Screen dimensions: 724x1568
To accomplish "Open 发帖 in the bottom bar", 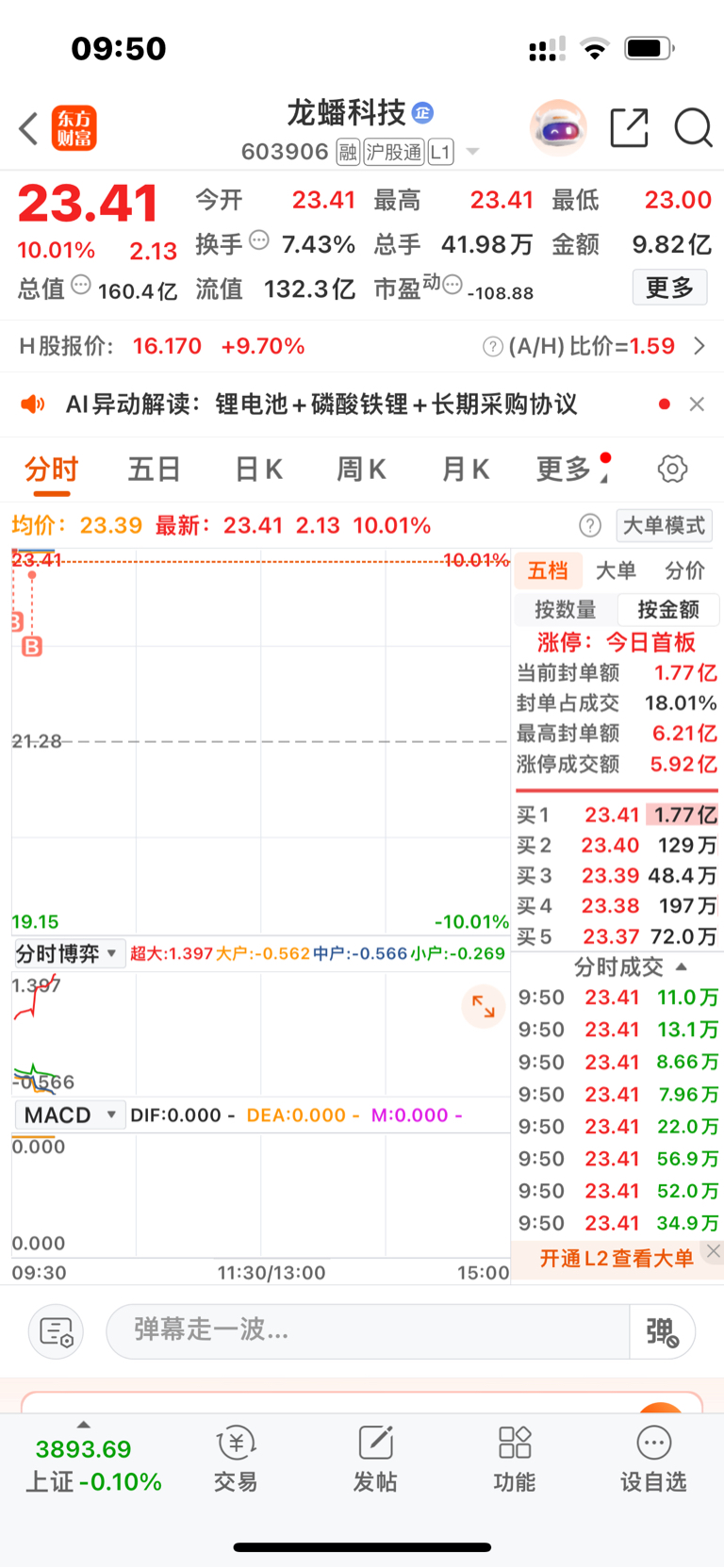I will (x=375, y=1460).
